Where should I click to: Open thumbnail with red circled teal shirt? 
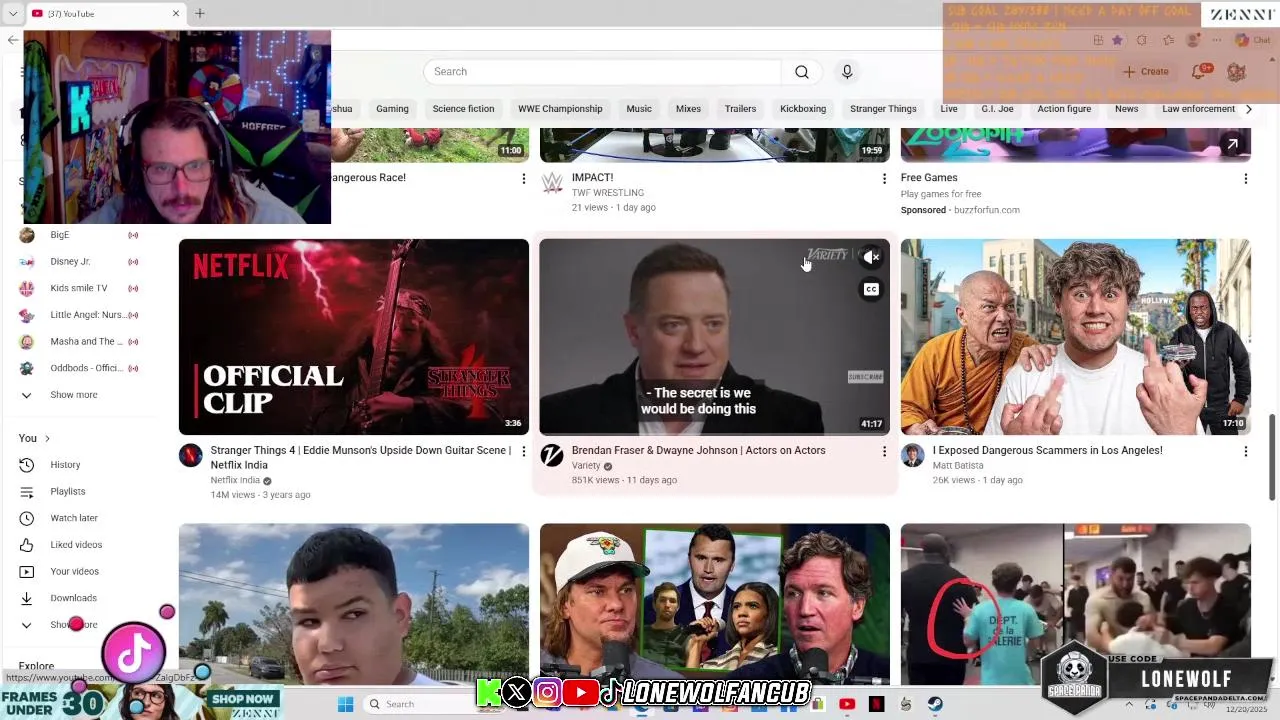pyautogui.click(x=1075, y=604)
